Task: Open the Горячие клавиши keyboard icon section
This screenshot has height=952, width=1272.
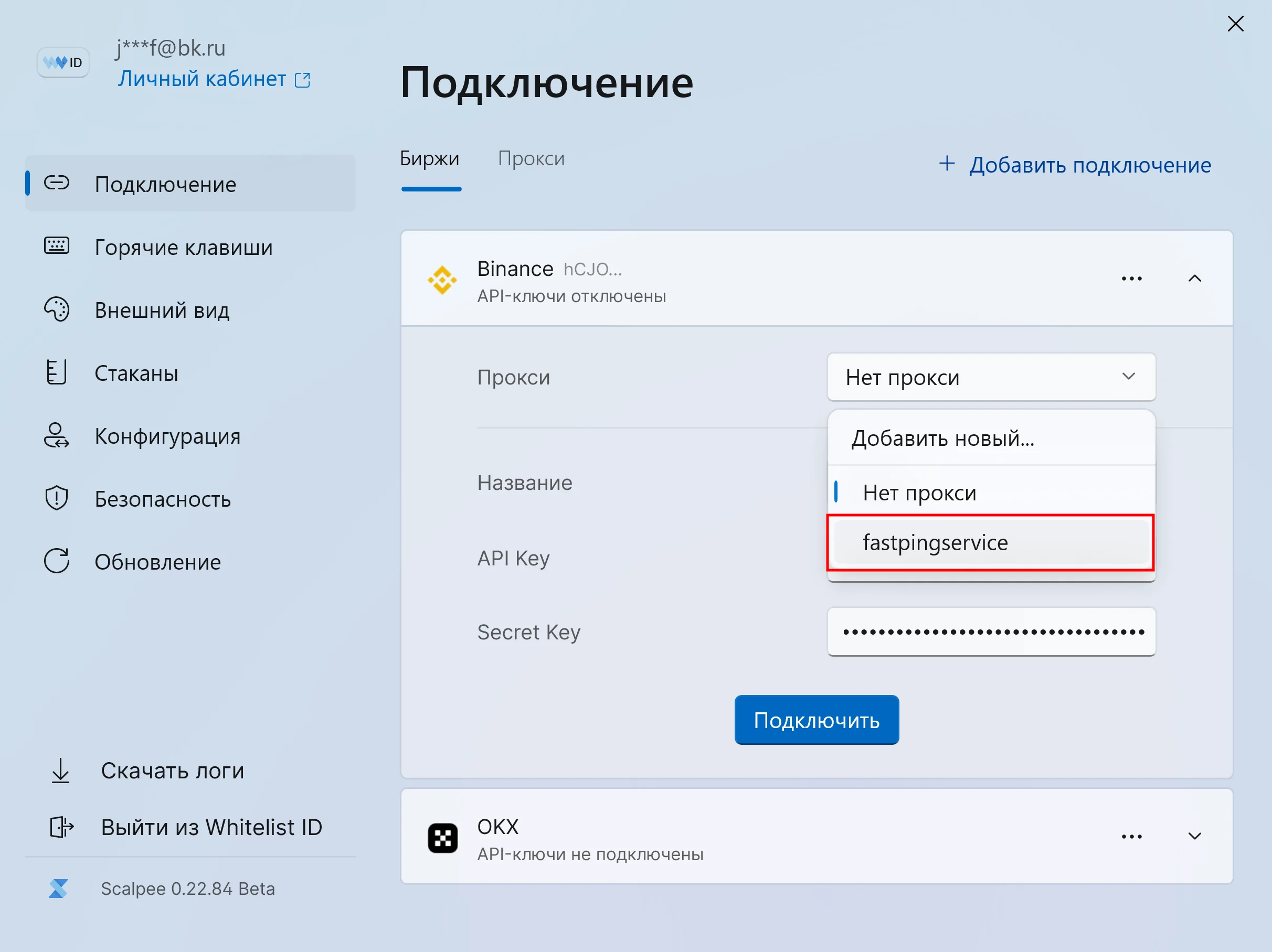Action: [56, 247]
